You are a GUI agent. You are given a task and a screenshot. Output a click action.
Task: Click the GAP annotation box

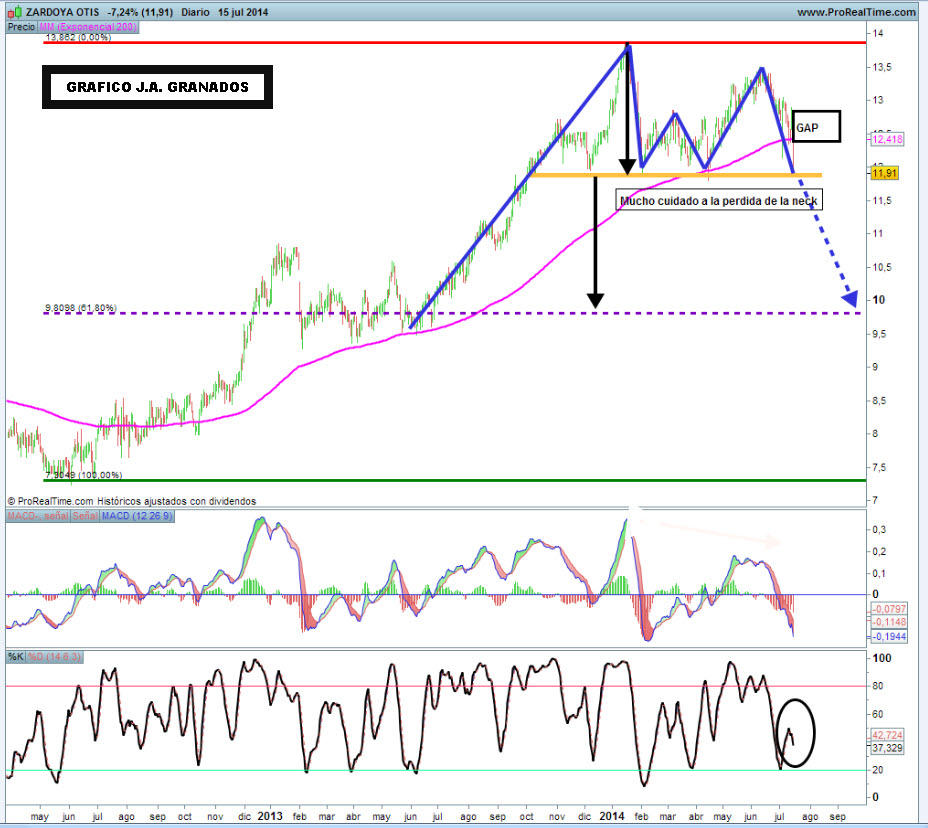click(x=815, y=127)
